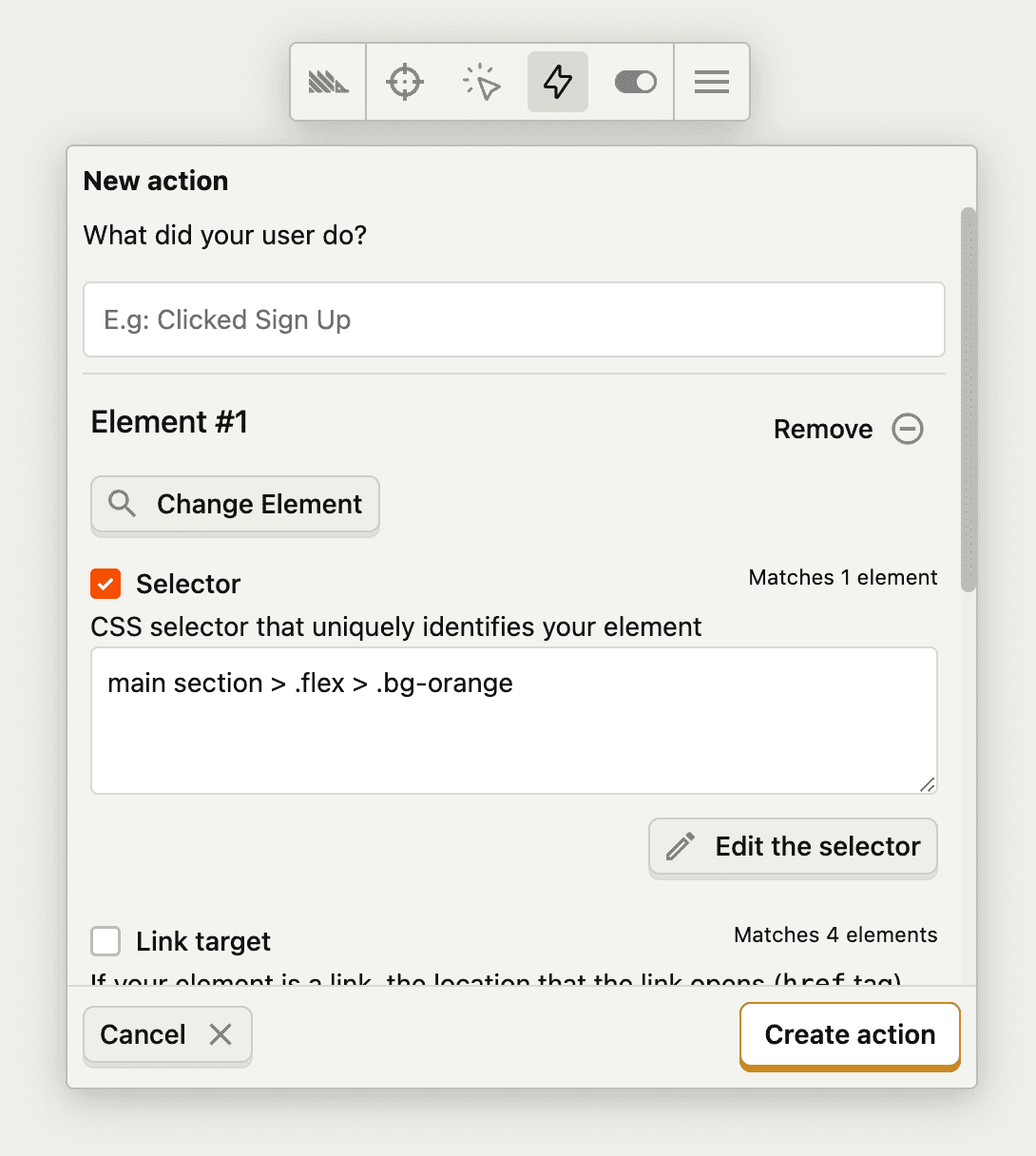1036x1156 pixels.
Task: Click the PostHog hedgehog logo in toolbar
Action: pyautogui.click(x=328, y=83)
